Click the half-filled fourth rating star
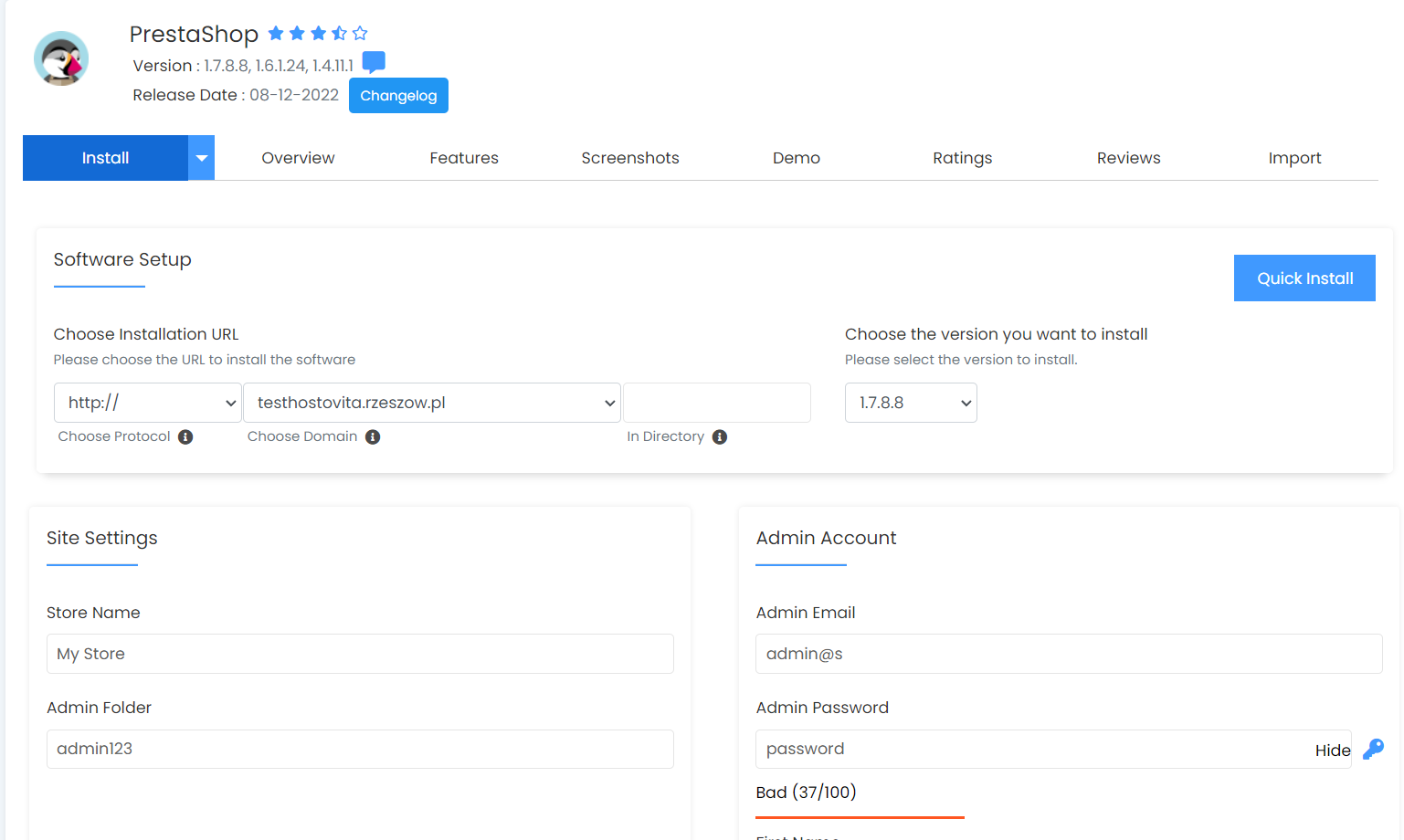1404x840 pixels. 339,34
